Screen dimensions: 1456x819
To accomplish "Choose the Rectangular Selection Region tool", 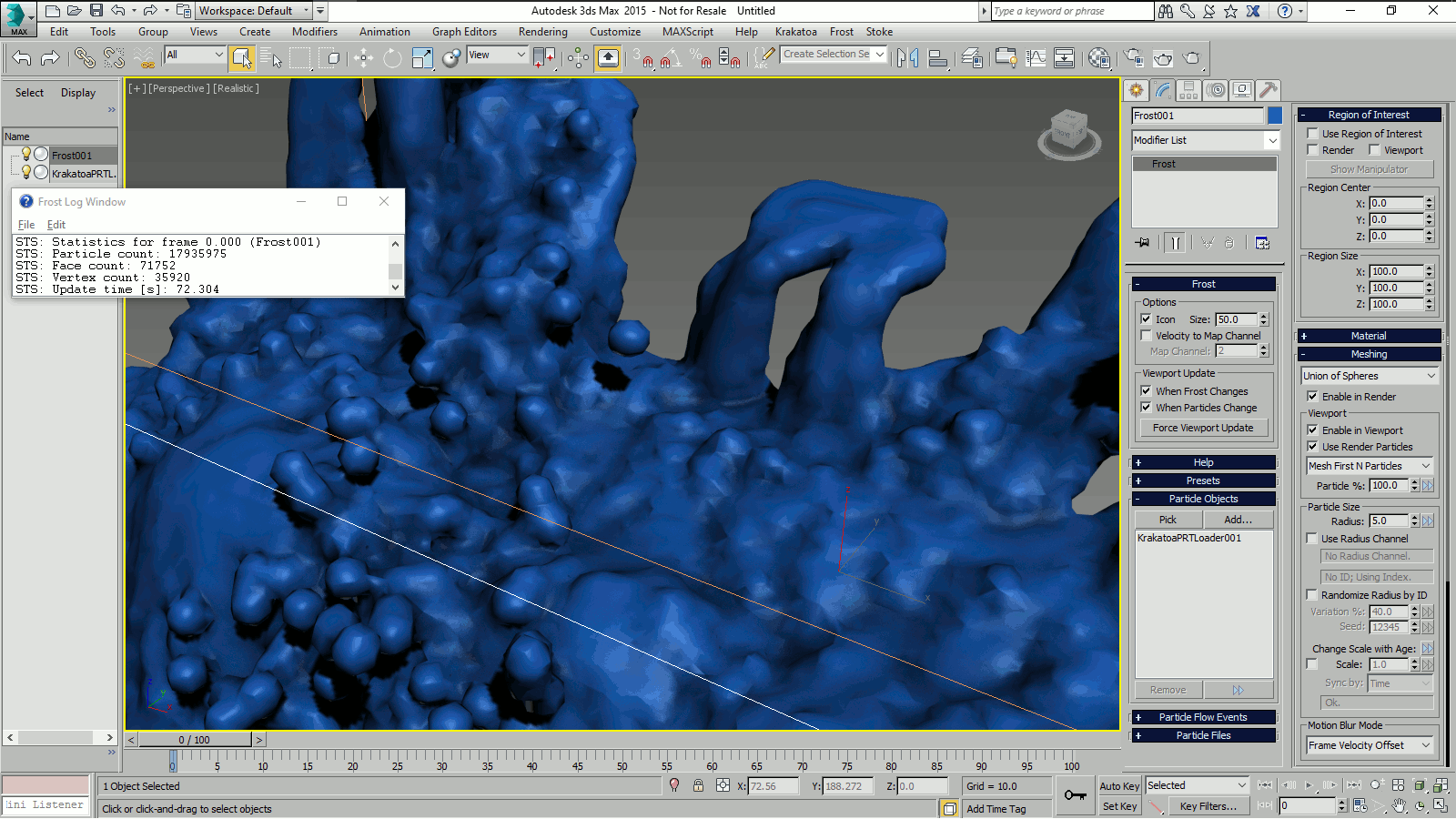I will pyautogui.click(x=300, y=58).
